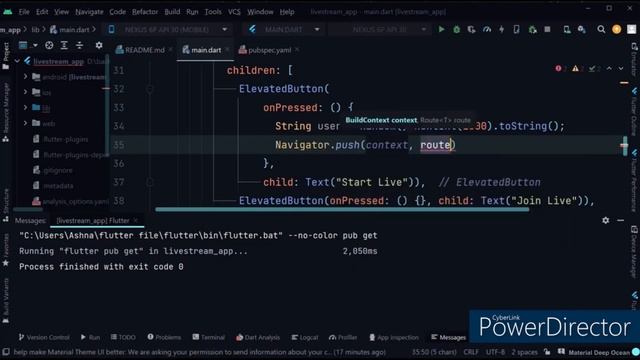Image resolution: width=640 pixels, height=360 pixels.
Task: Select analysis_options.yaml in project tree
Action: (x=70, y=201)
